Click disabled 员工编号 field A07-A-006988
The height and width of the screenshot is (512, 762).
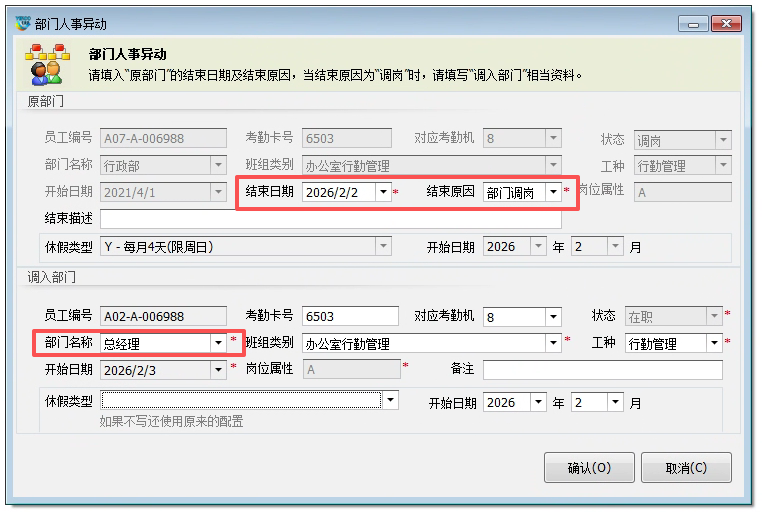(x=163, y=138)
